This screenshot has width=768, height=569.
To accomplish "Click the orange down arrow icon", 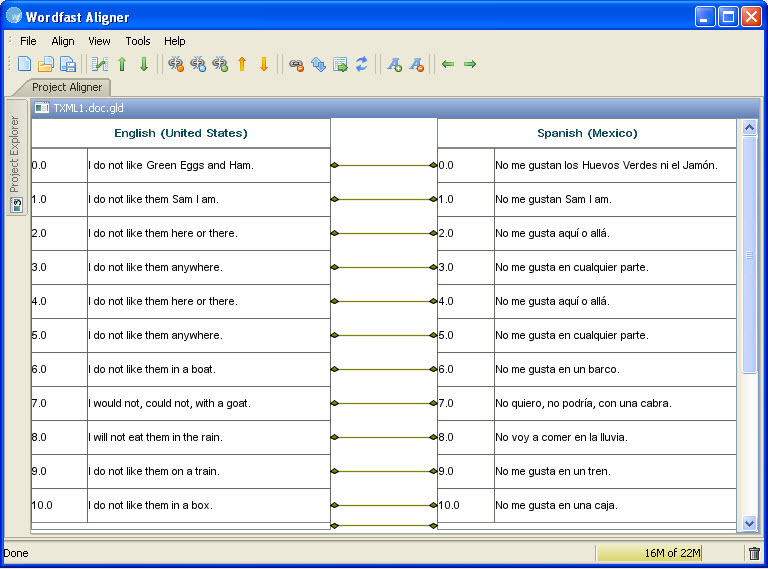I will click(x=264, y=64).
